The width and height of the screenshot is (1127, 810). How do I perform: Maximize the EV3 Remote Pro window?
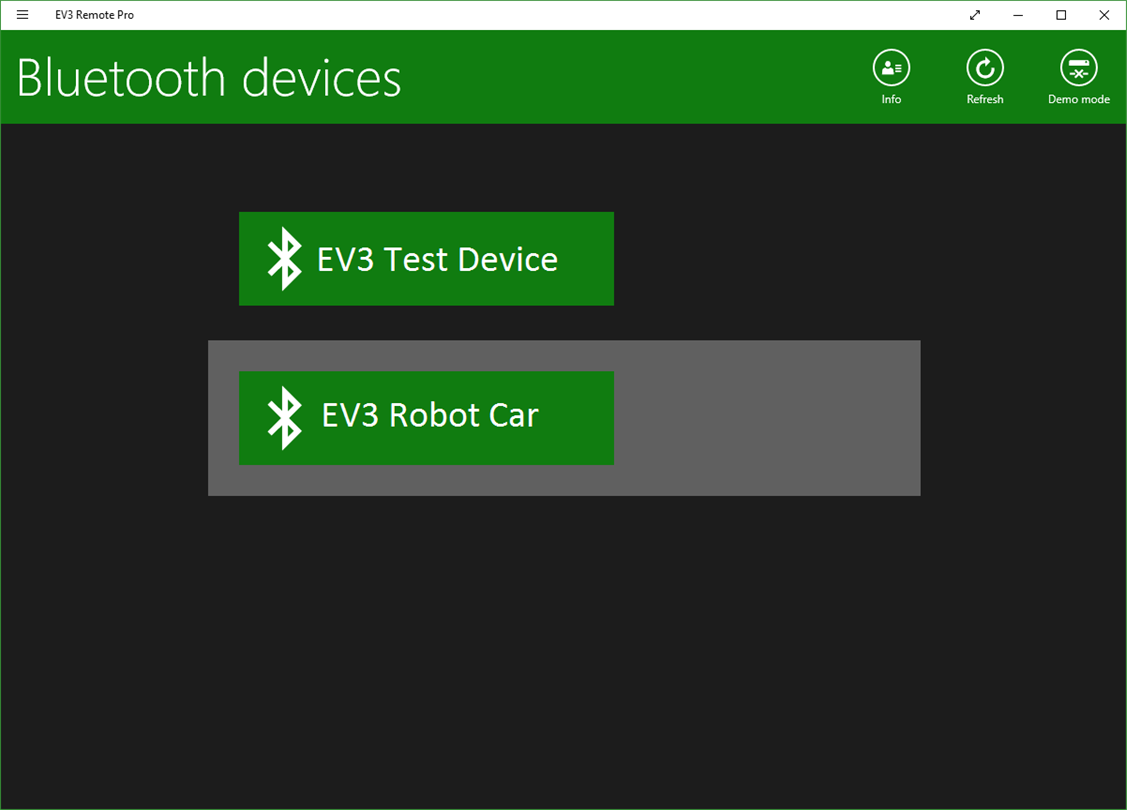pos(1061,15)
